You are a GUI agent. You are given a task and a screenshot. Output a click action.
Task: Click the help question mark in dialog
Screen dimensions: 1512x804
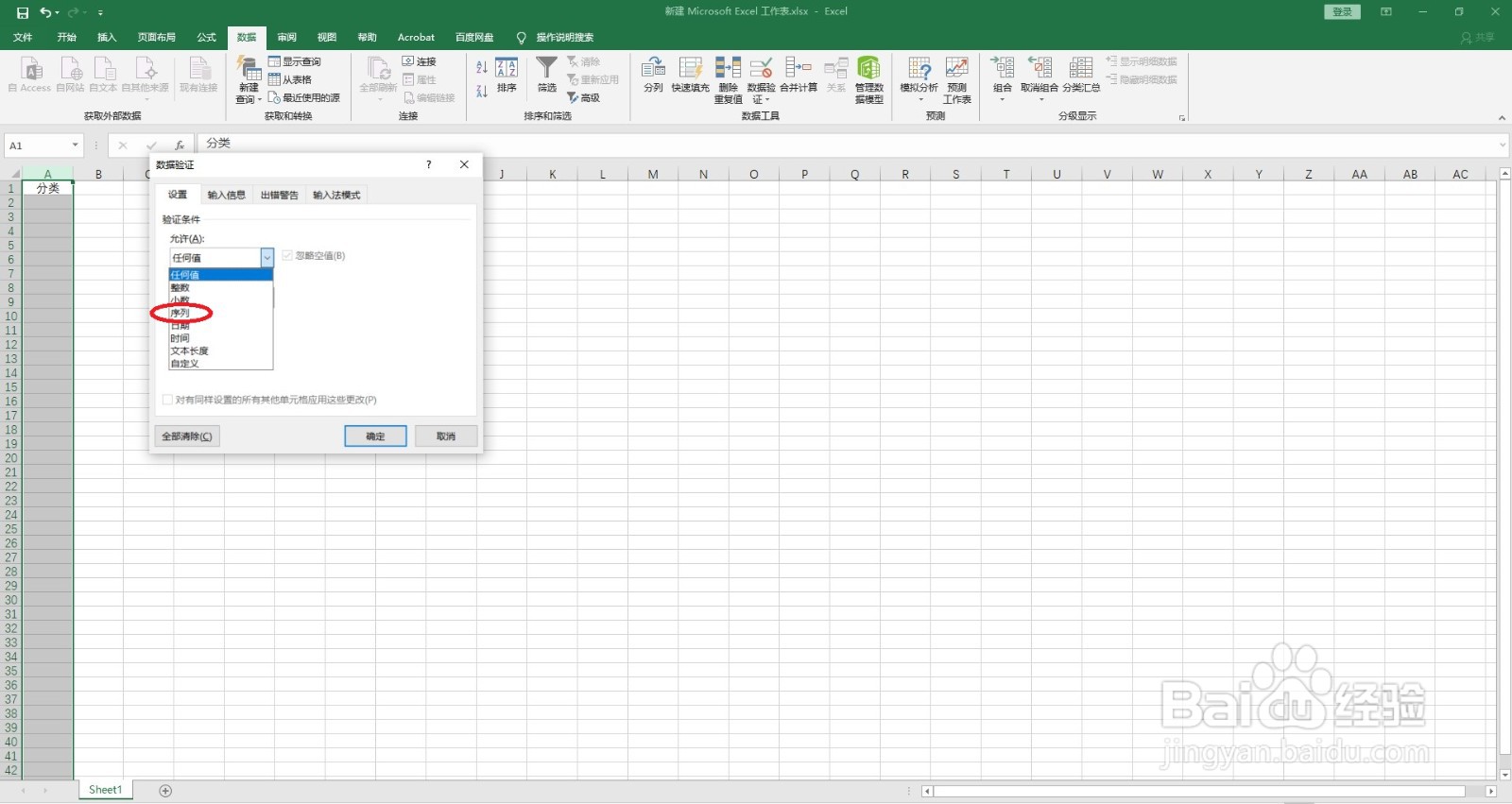tap(429, 164)
